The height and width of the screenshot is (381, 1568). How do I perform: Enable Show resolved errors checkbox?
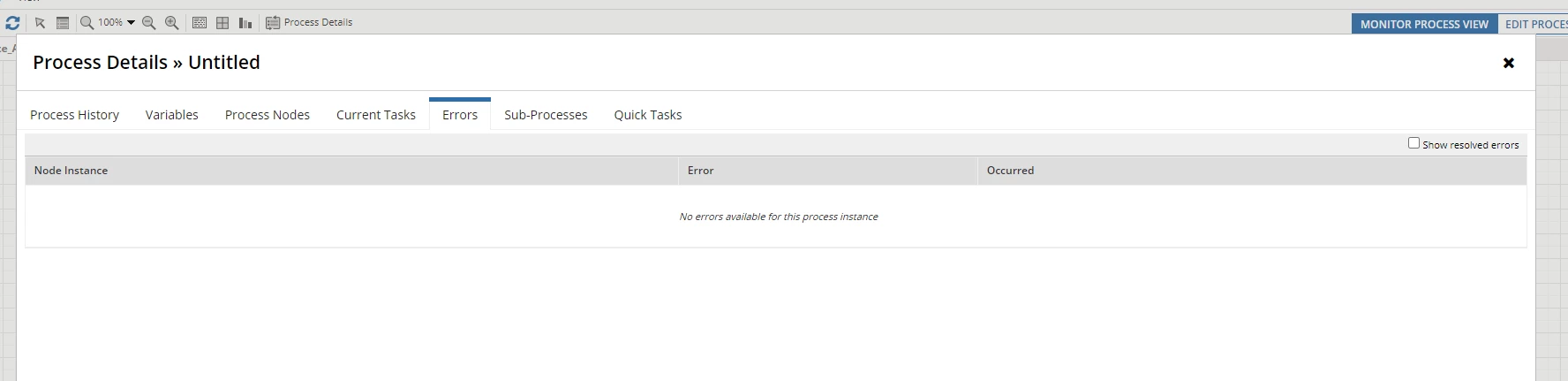(1413, 143)
